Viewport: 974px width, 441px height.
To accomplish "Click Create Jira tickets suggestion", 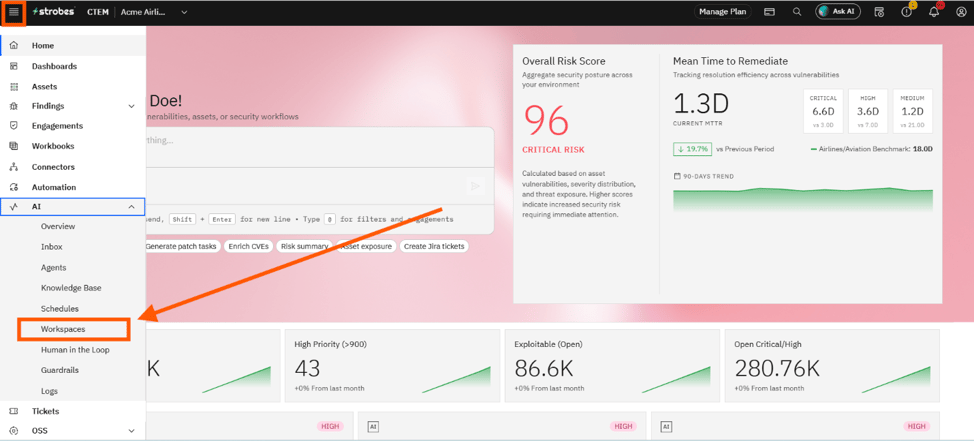I will pyautogui.click(x=434, y=246).
